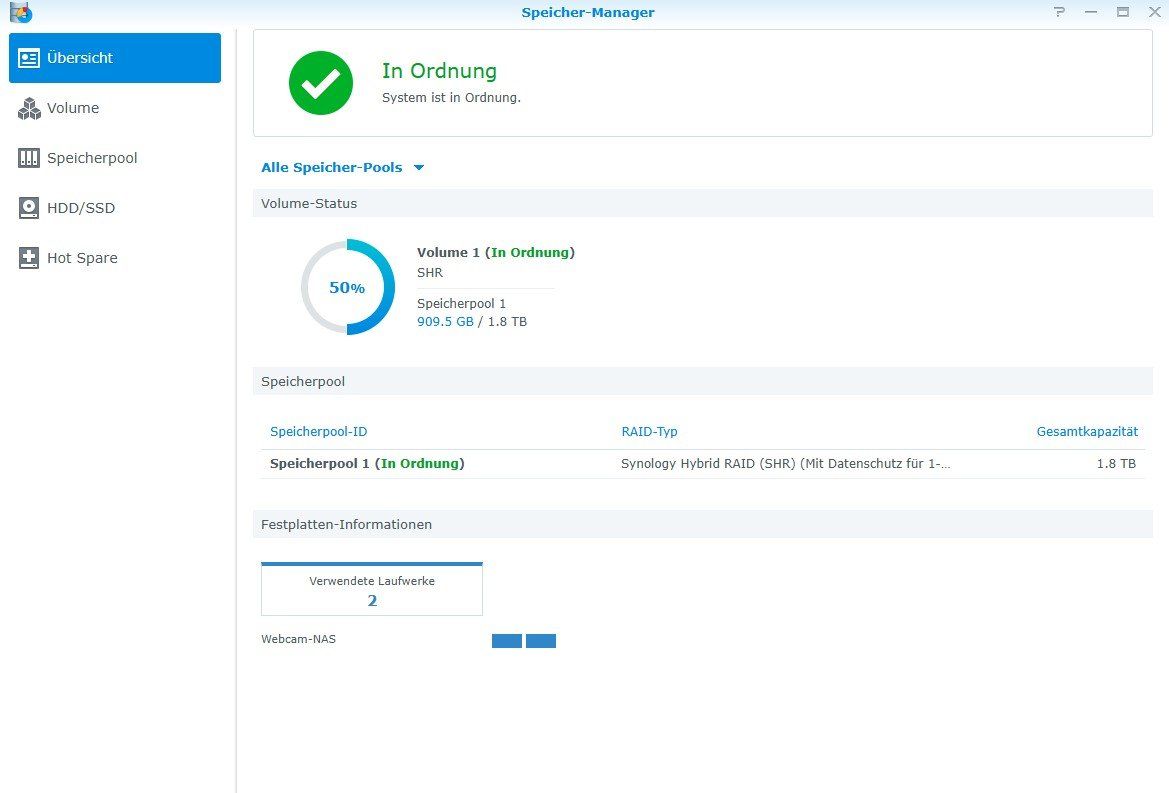Click the 909.5 GB used capacity value

[445, 322]
